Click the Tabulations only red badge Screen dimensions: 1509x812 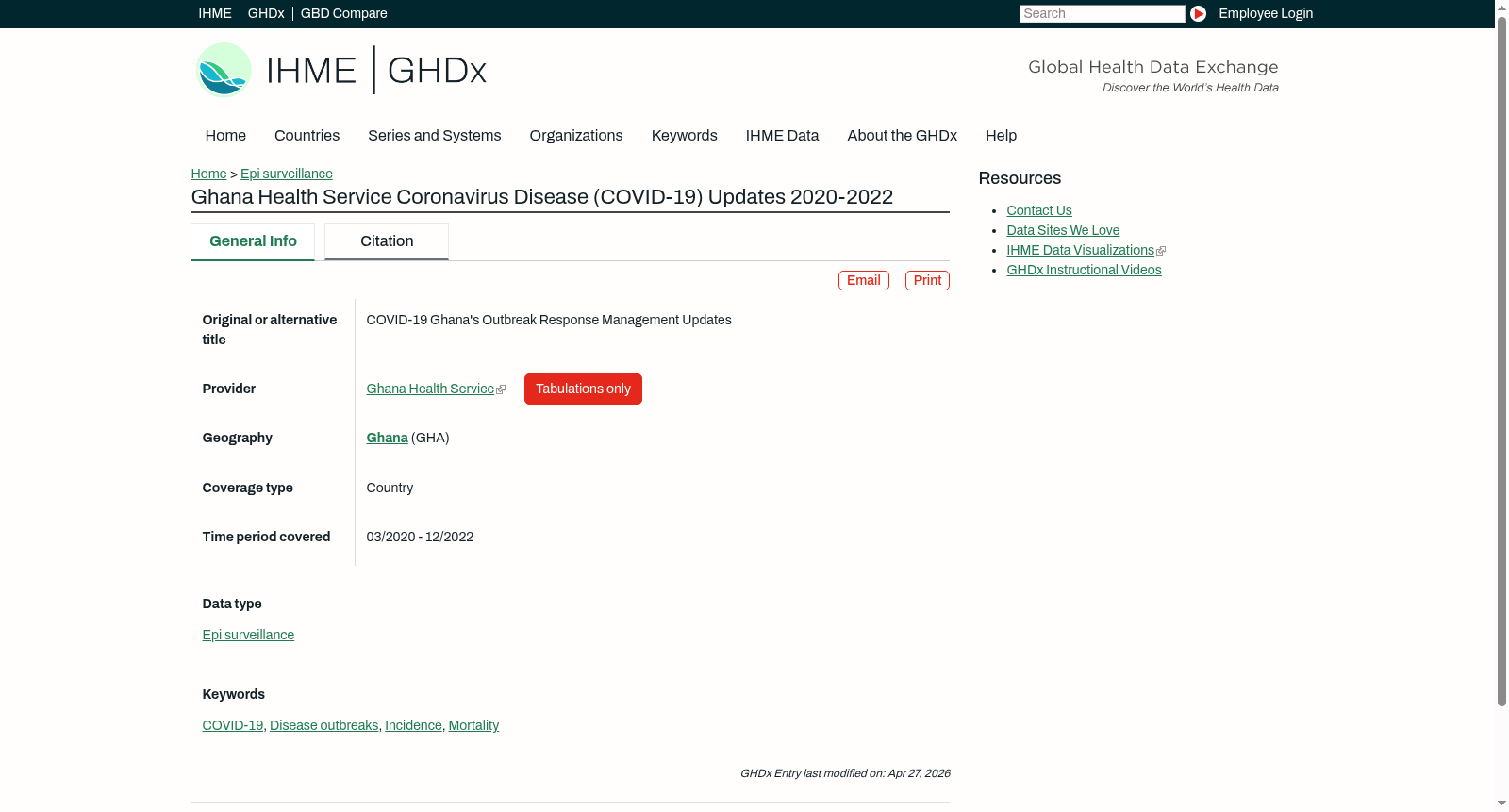[583, 389]
